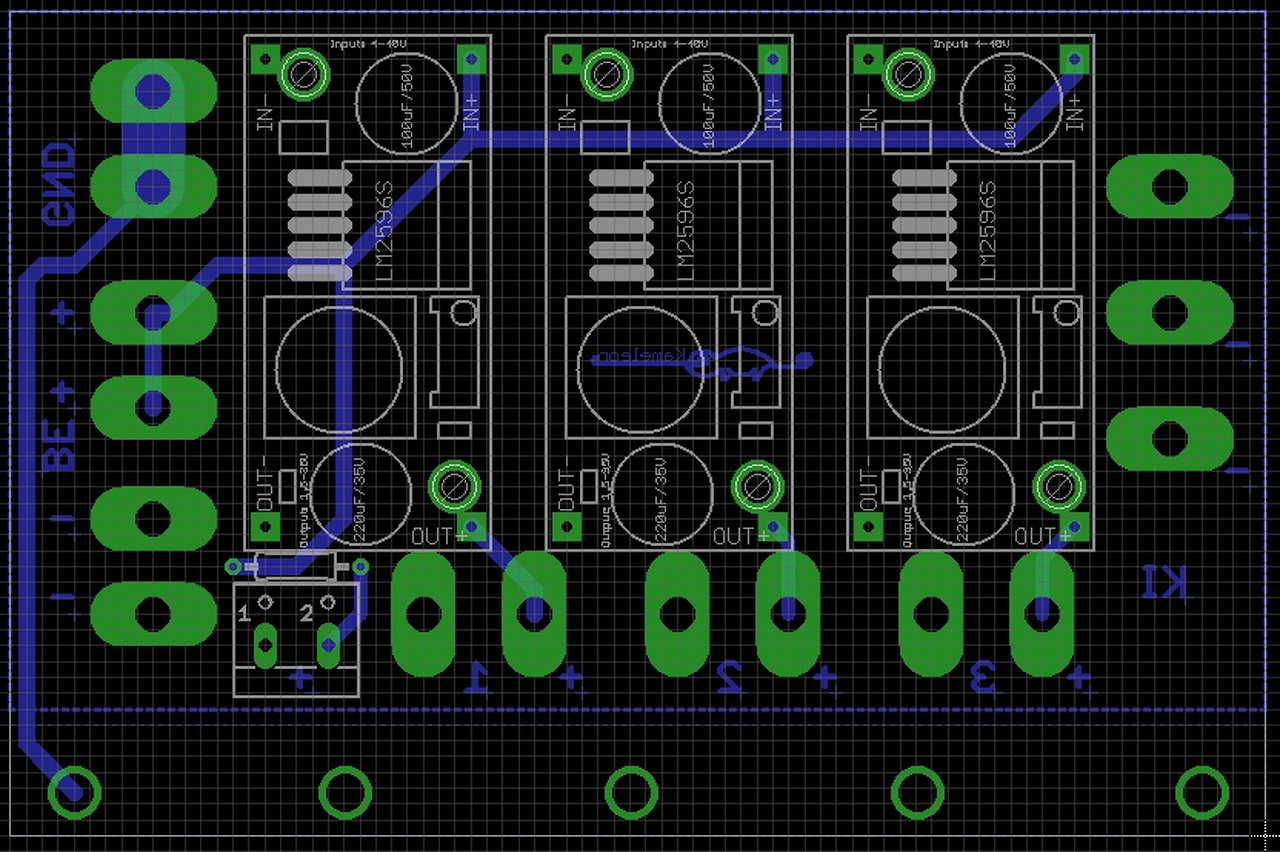
Task: Select the IN- square pad on the leftmost module
Action: [265, 59]
